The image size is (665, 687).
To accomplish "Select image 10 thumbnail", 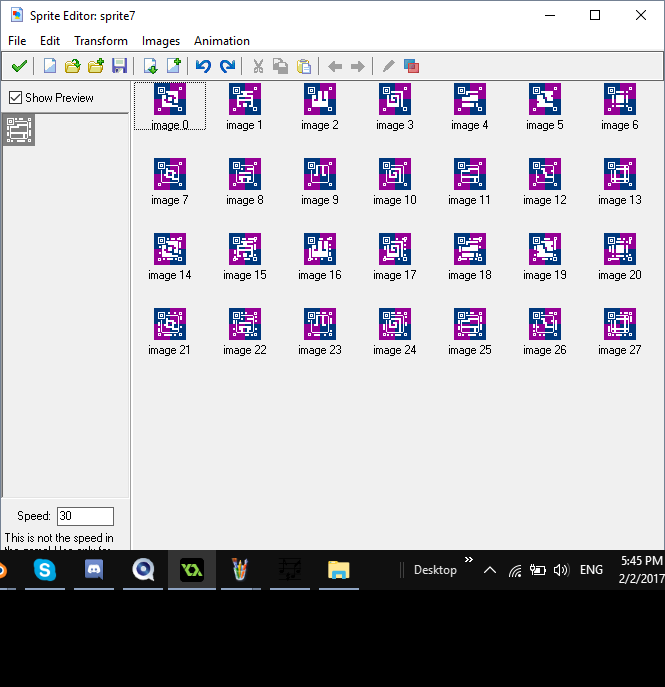I will [x=395, y=174].
